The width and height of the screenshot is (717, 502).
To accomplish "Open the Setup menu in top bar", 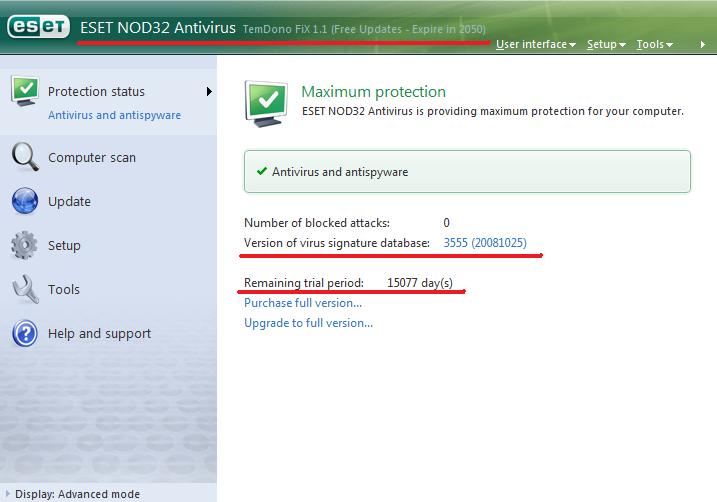I will click(x=606, y=44).
